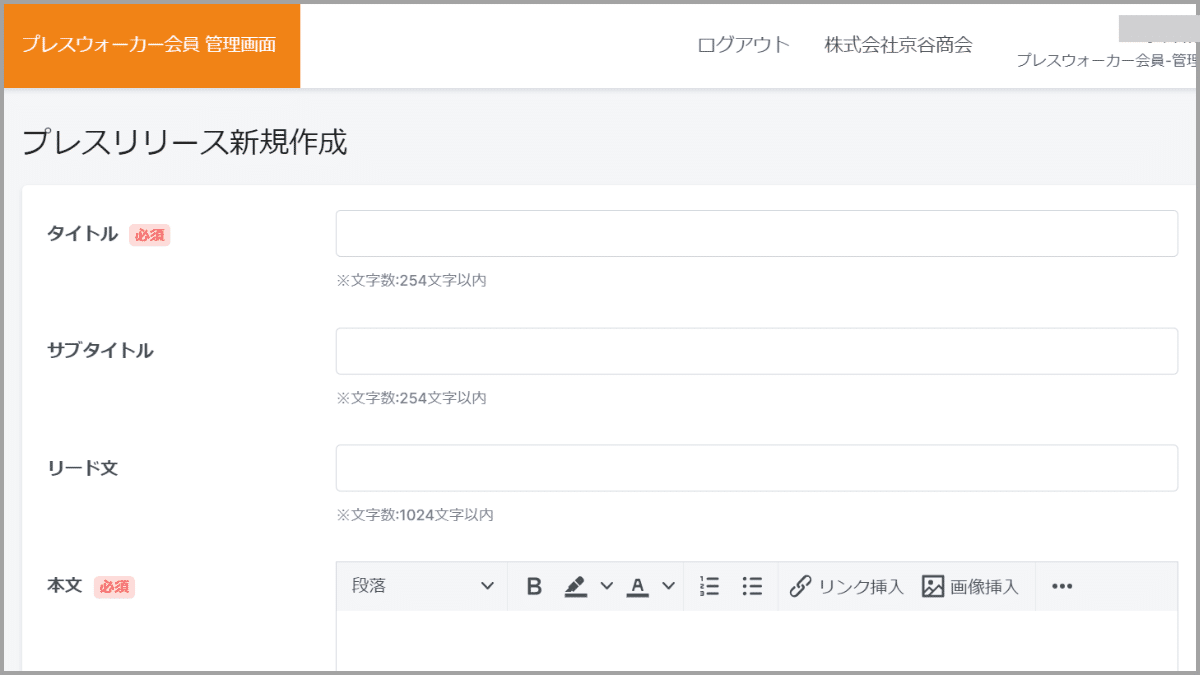The width and height of the screenshot is (1200, 675).
Task: Click the 必須 badge next to タイトル
Action: pos(150,234)
